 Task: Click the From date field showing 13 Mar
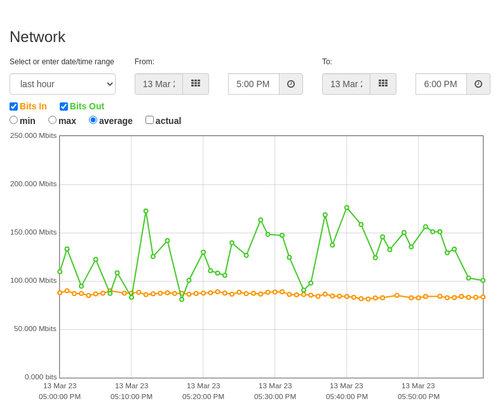[x=159, y=84]
